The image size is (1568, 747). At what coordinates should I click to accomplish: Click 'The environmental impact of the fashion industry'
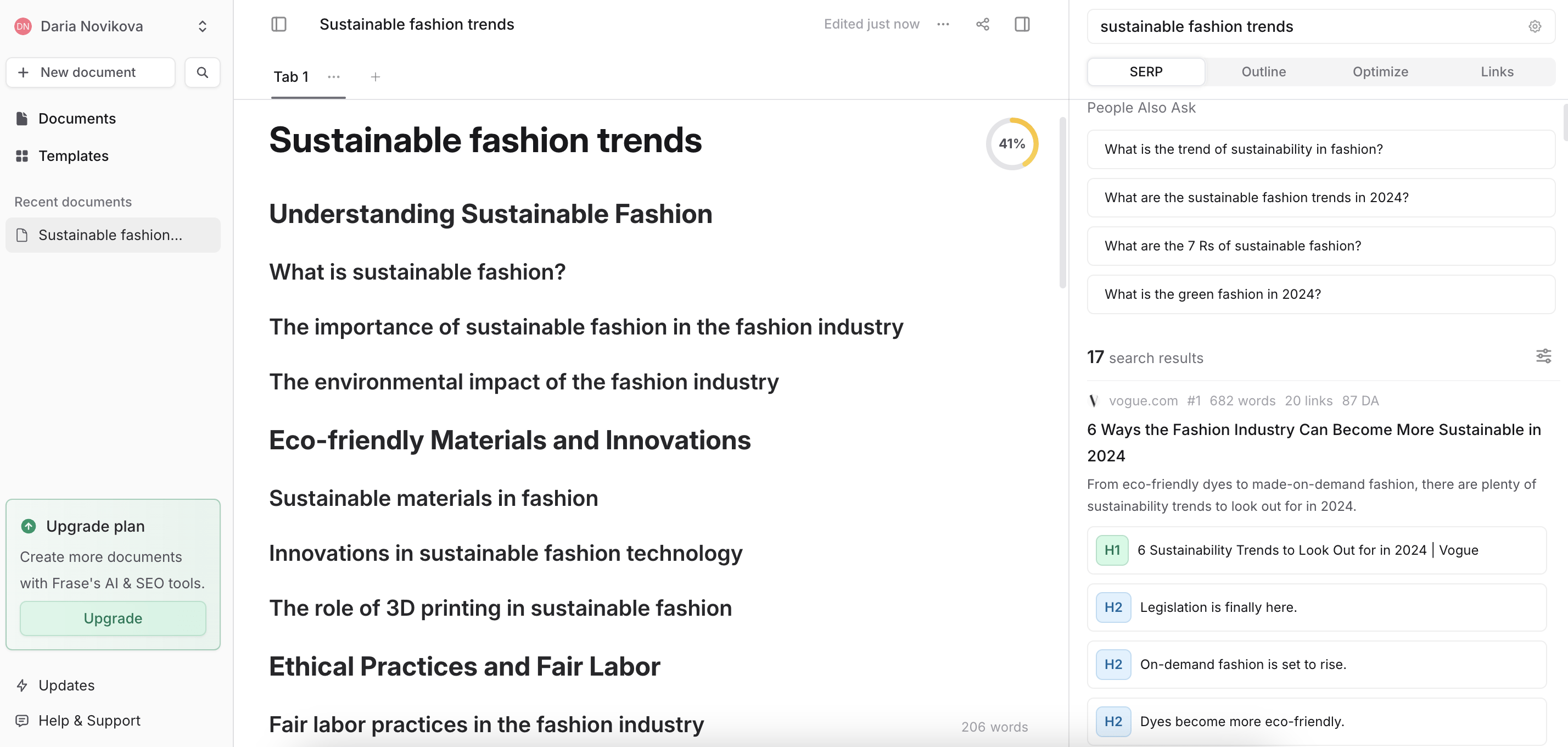(523, 382)
